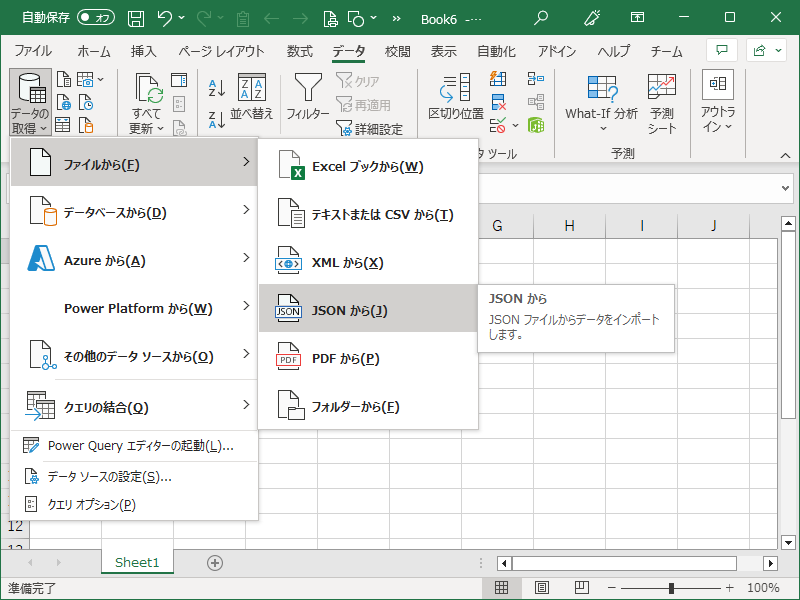Screen dimensions: 800x600
Task: Switch to the 自動化 tab
Action: [x=496, y=51]
